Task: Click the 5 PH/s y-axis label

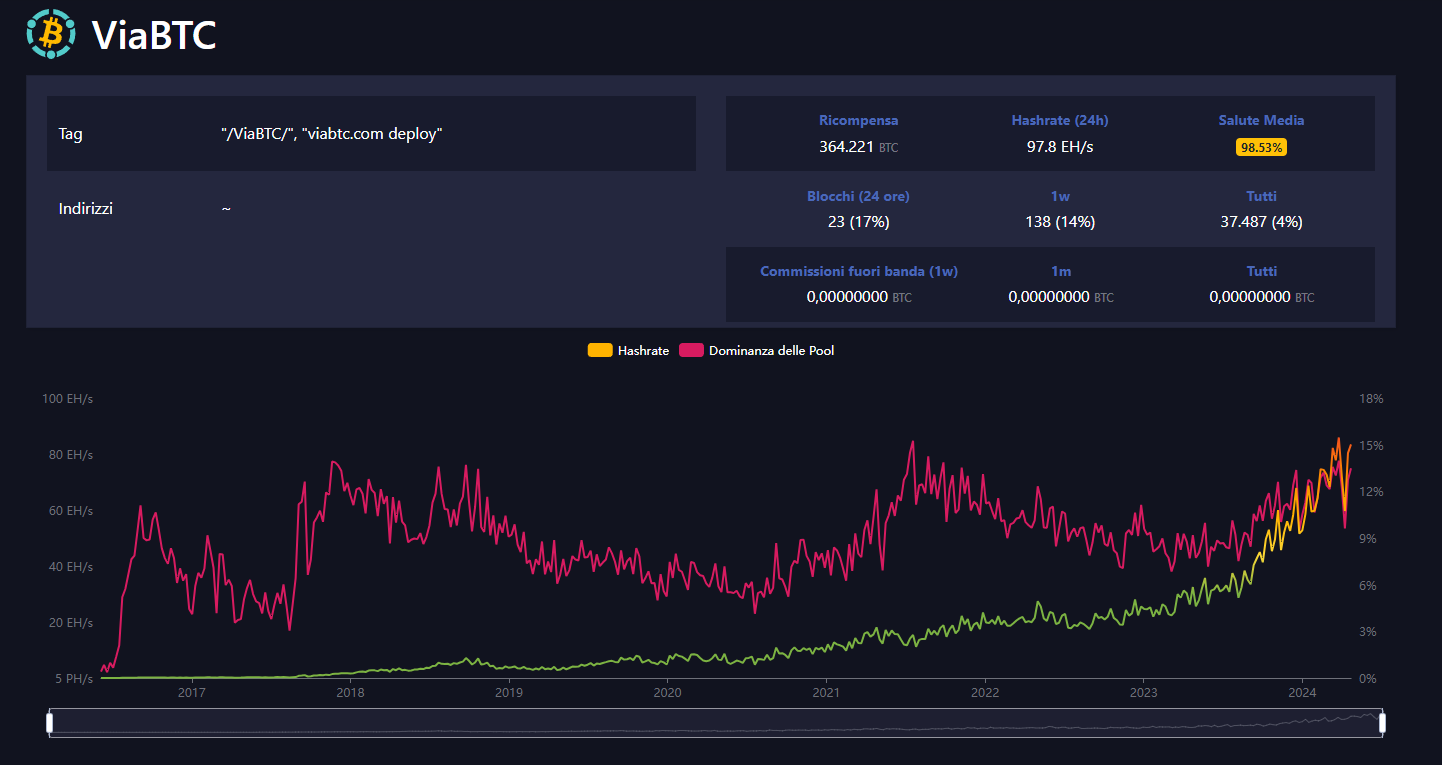Action: (72, 679)
